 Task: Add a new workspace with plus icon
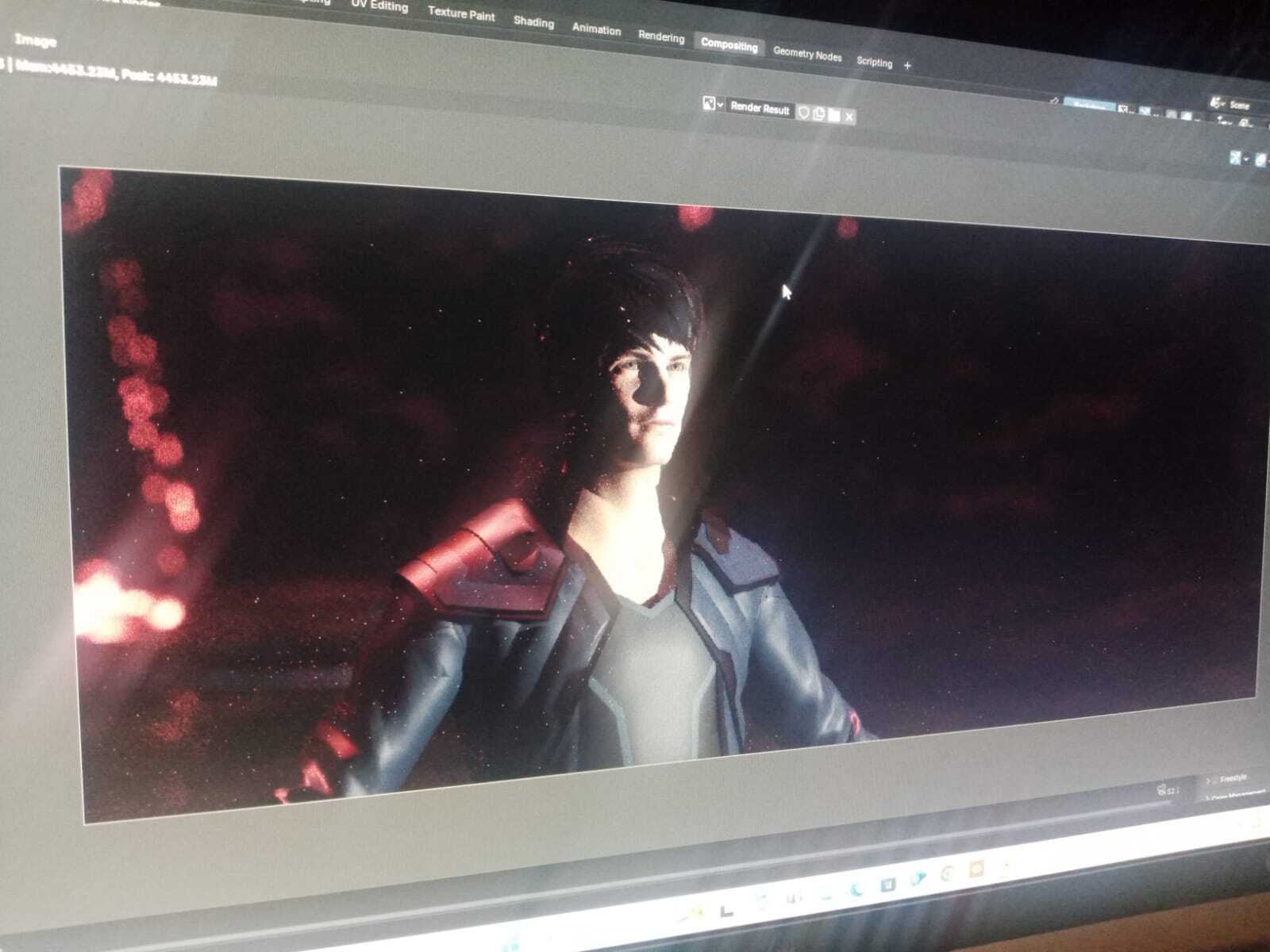[x=907, y=65]
